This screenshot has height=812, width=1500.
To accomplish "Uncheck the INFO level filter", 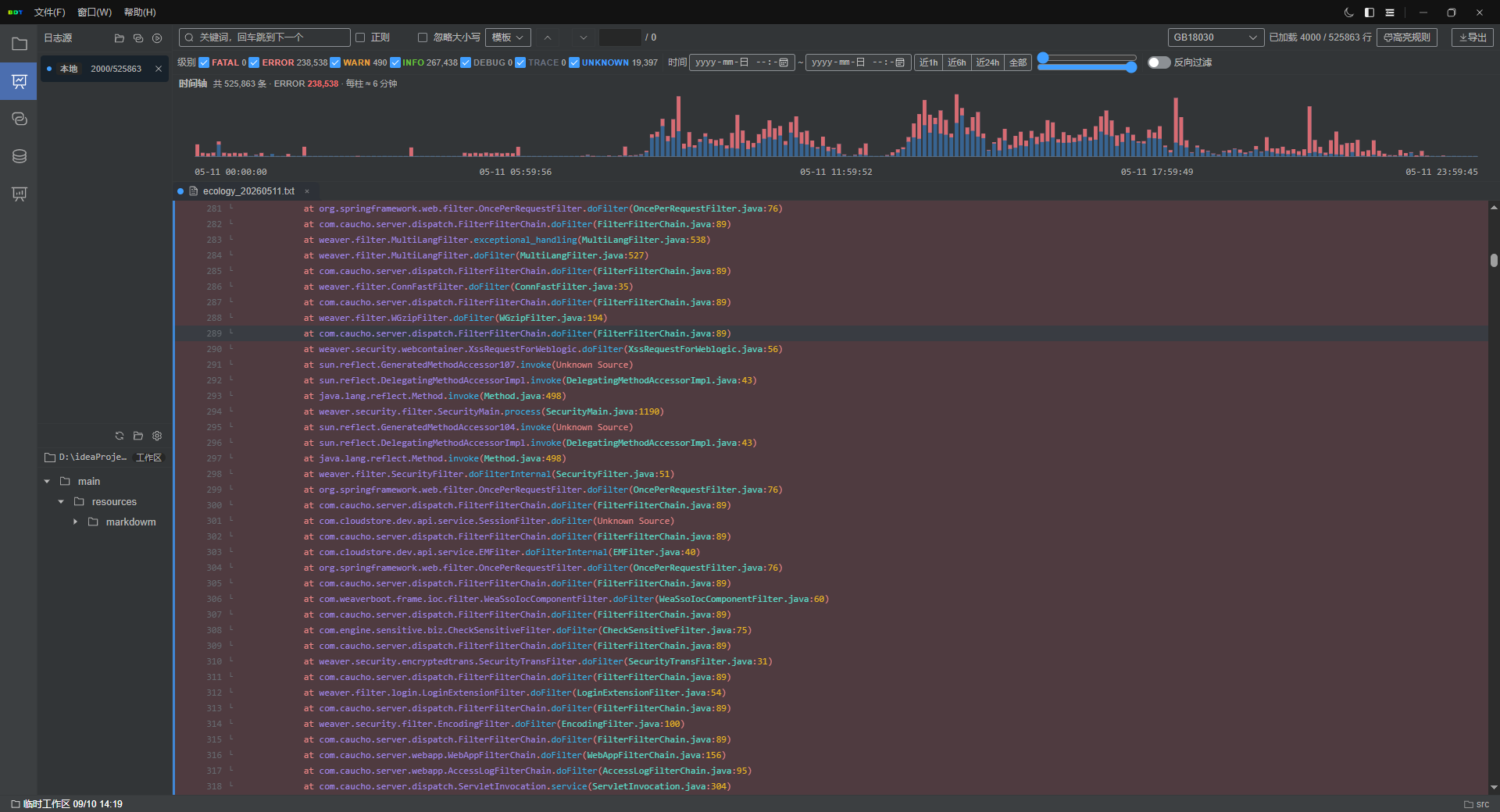I will (x=395, y=62).
